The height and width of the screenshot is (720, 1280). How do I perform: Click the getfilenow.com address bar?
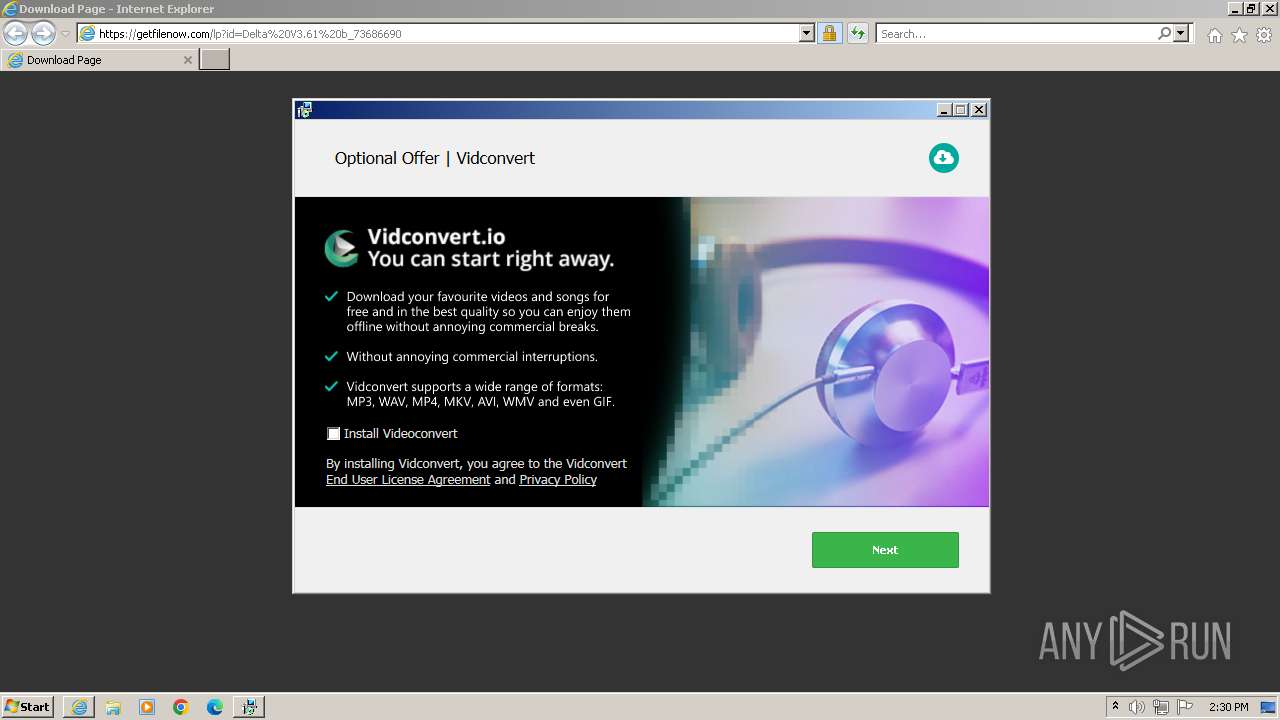click(x=438, y=34)
